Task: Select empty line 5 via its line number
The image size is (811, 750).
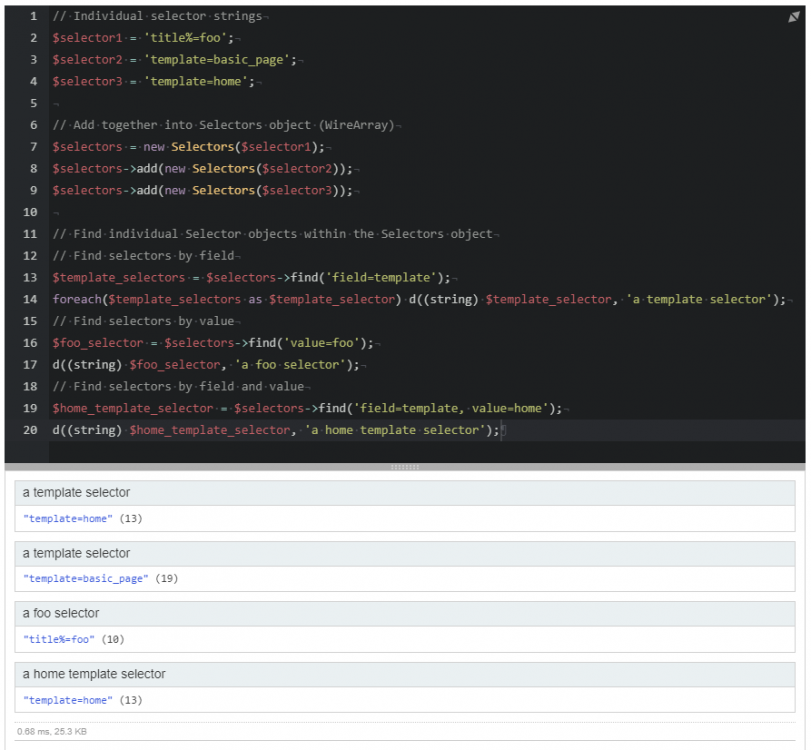Action: (34, 104)
